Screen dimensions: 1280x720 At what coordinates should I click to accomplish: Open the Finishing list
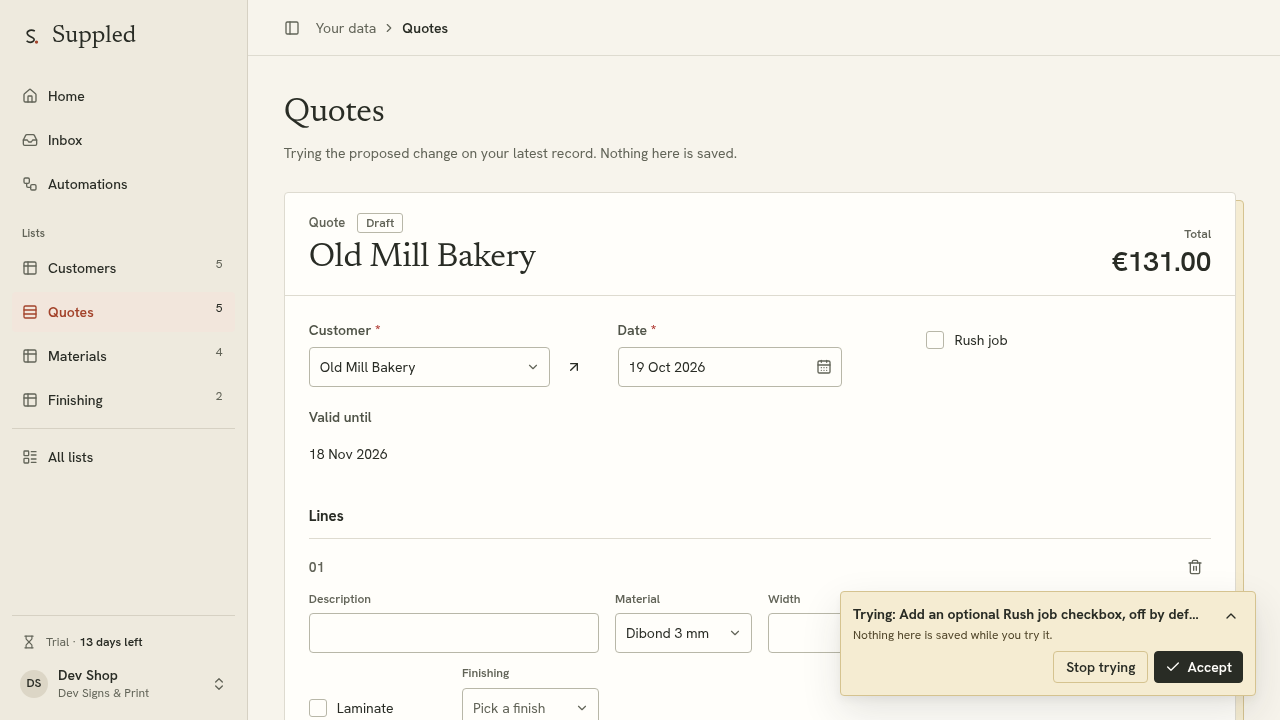pos(123,400)
